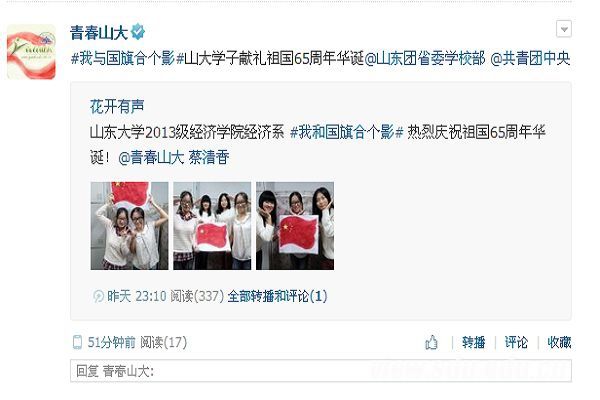
Task: Open the 青春山大 account name link
Action: [99, 32]
